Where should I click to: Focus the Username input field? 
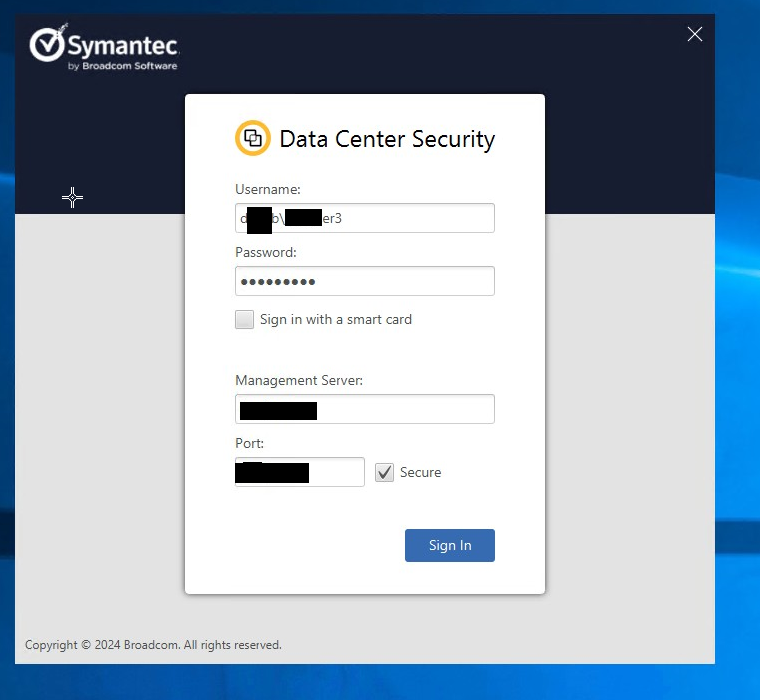[x=364, y=218]
